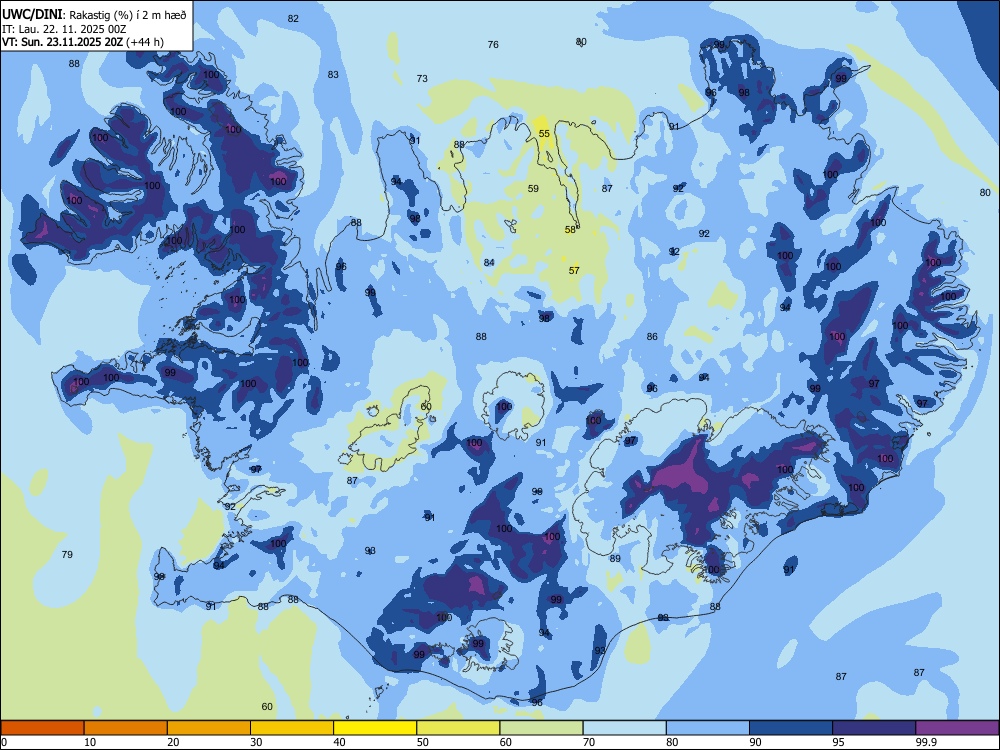Select the indigo 95–99.9 legend swatch

click(x=874, y=728)
